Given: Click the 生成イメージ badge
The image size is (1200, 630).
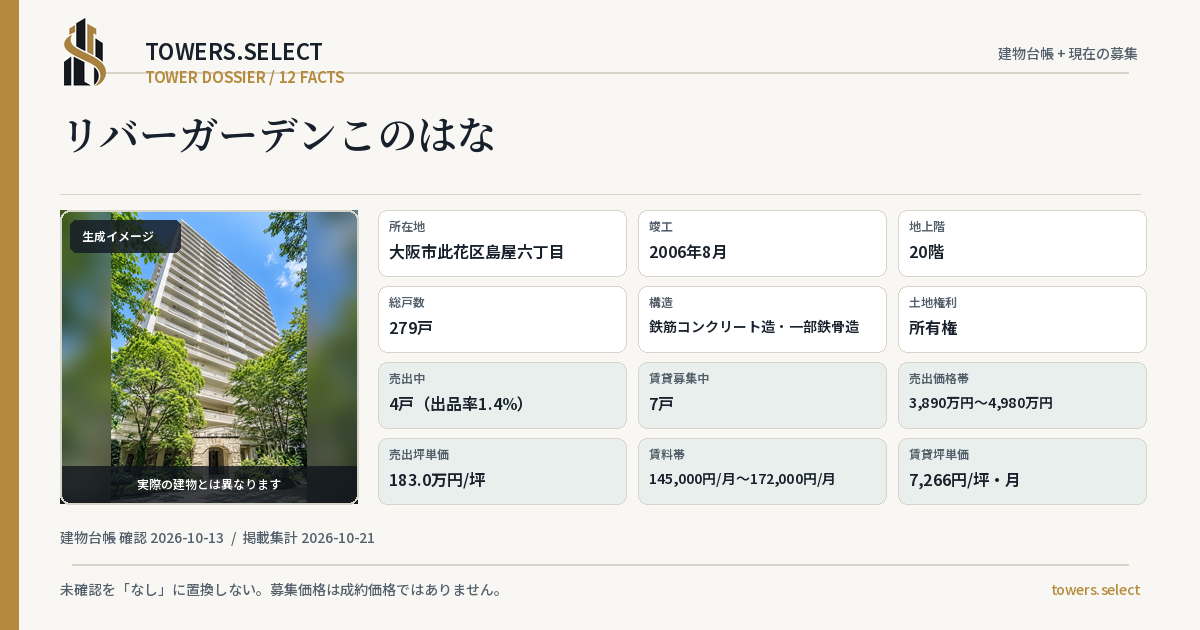Looking at the screenshot, I should tap(125, 237).
